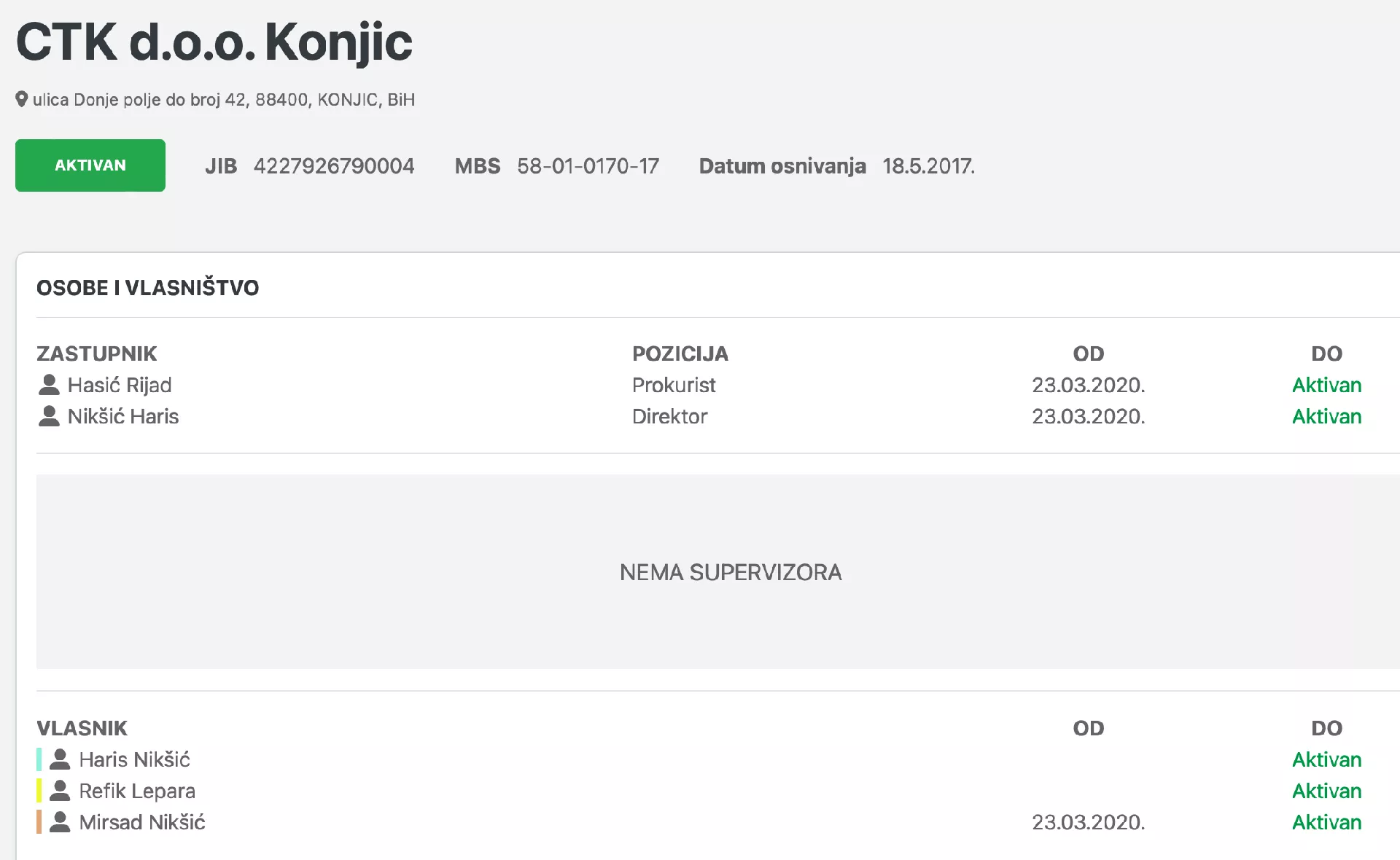
Task: Click the MBS number 58-01-0170-17
Action: coord(588,166)
